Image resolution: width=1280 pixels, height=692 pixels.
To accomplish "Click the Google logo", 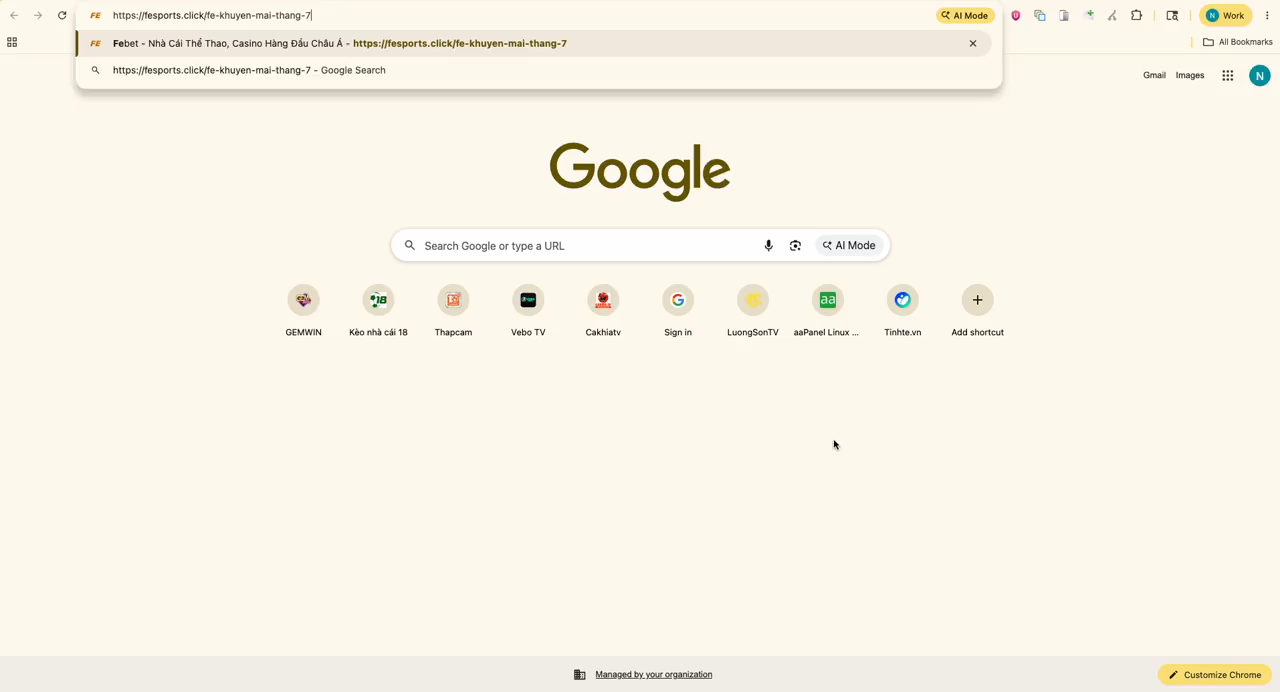I will (x=640, y=171).
